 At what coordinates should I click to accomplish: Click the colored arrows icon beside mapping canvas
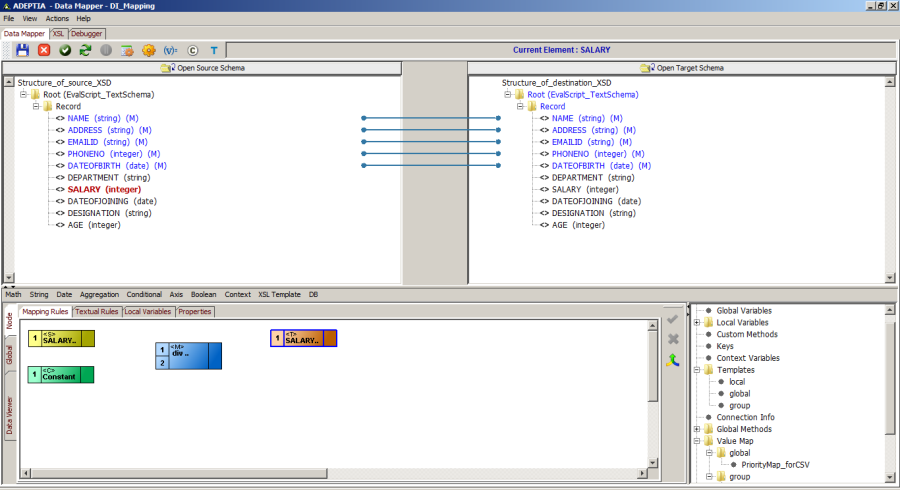673,359
